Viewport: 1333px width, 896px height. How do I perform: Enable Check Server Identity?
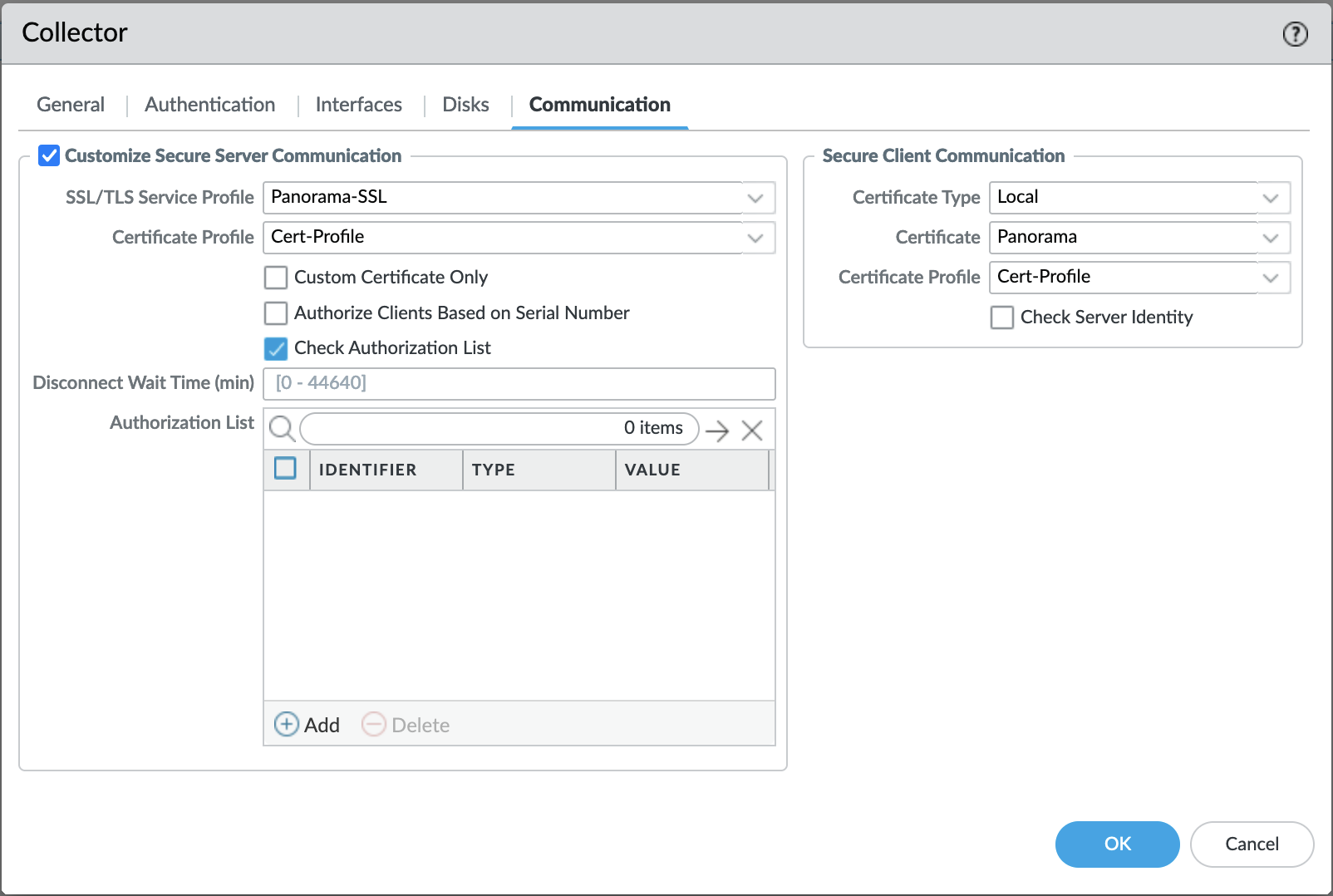pos(1001,318)
